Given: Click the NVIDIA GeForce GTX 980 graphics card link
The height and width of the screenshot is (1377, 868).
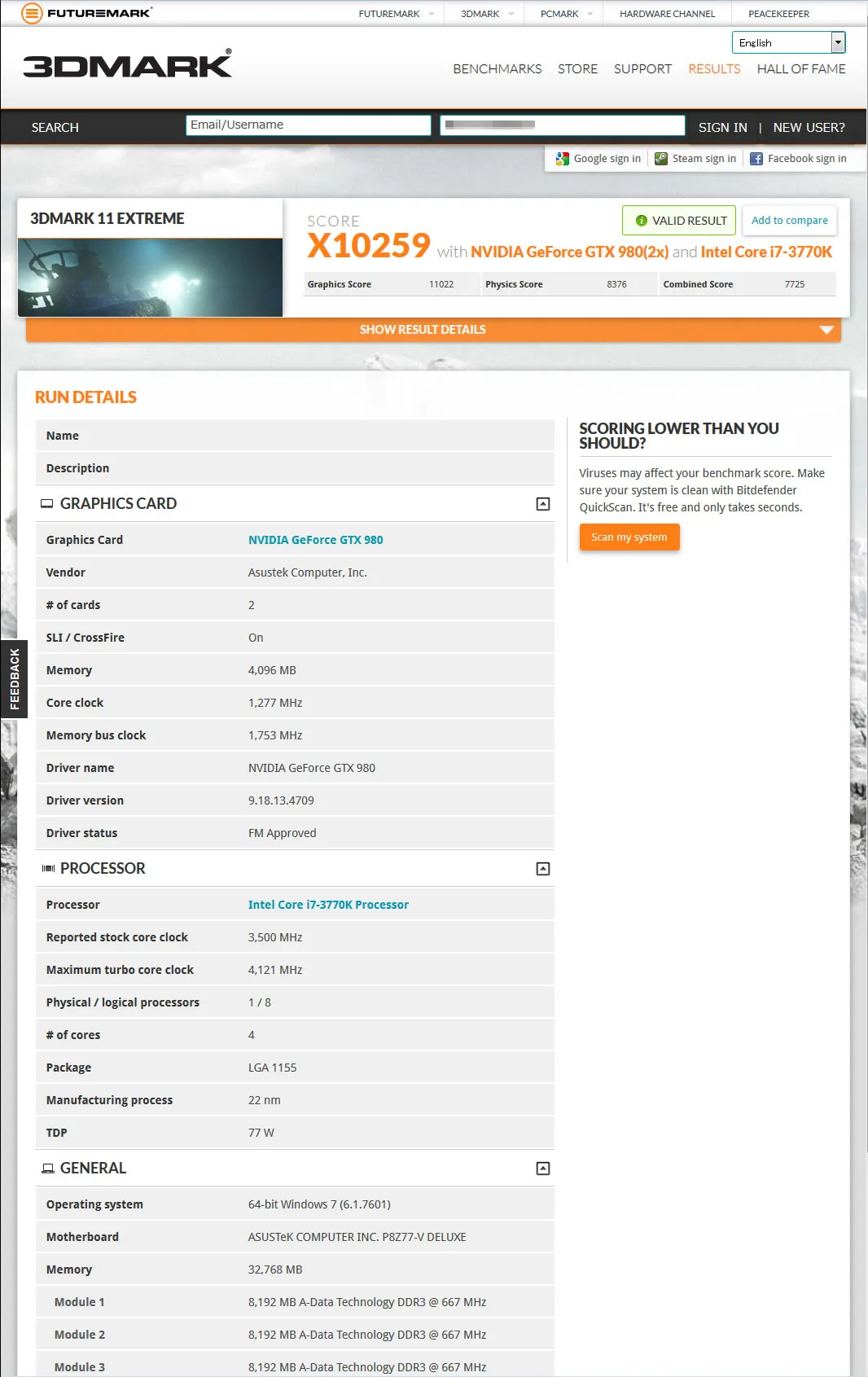Looking at the screenshot, I should (316, 540).
